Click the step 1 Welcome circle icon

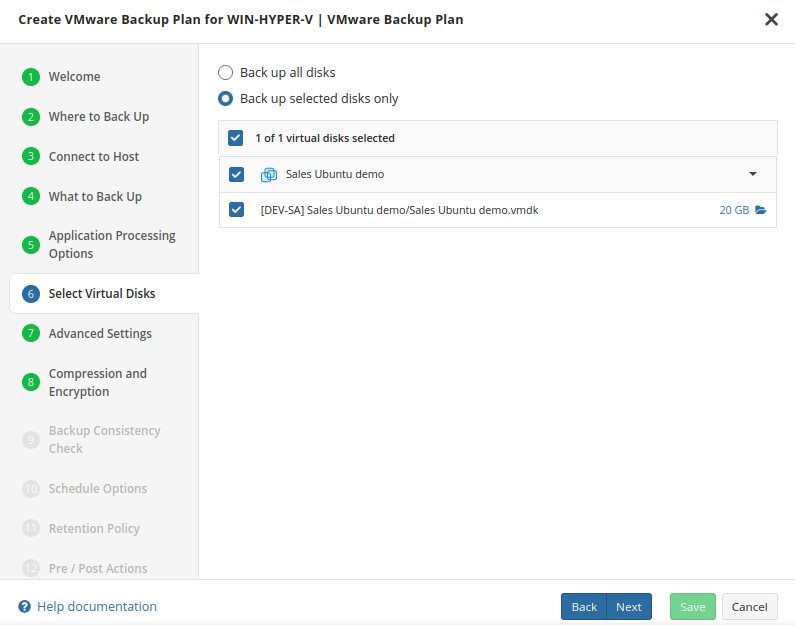31,77
